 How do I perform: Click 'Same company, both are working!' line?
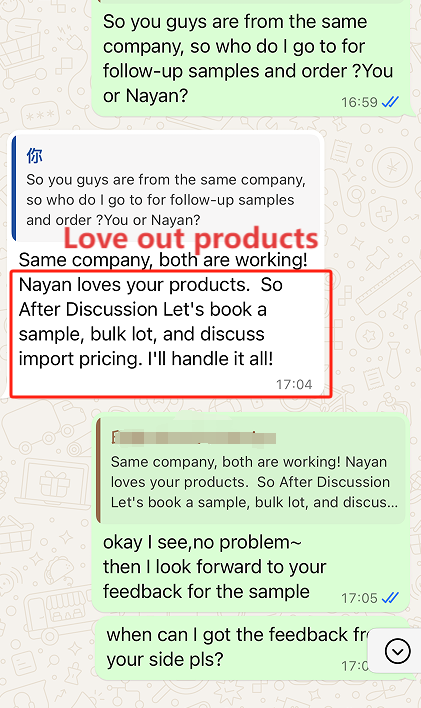(x=163, y=260)
